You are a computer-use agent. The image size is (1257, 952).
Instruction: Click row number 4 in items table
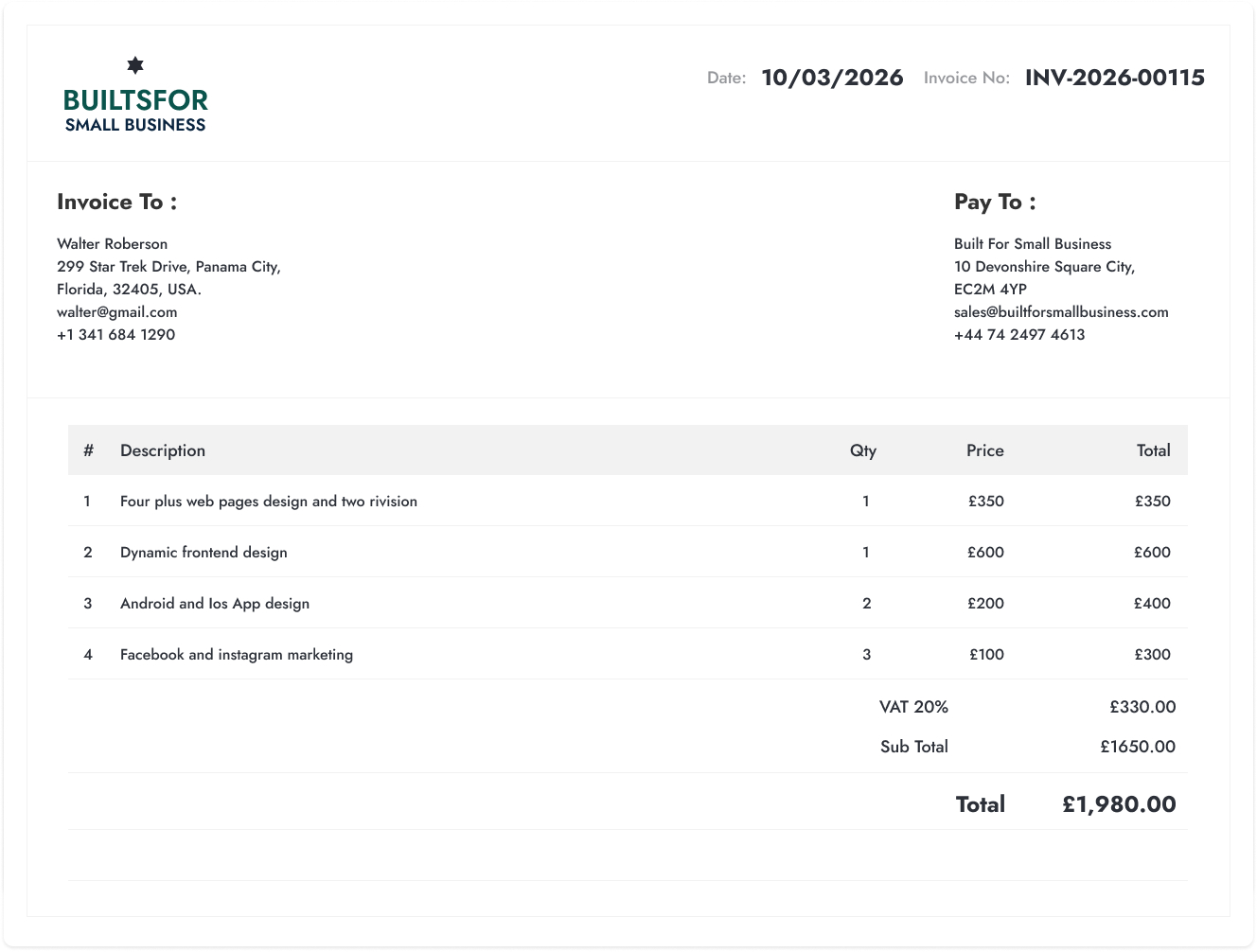[88, 655]
